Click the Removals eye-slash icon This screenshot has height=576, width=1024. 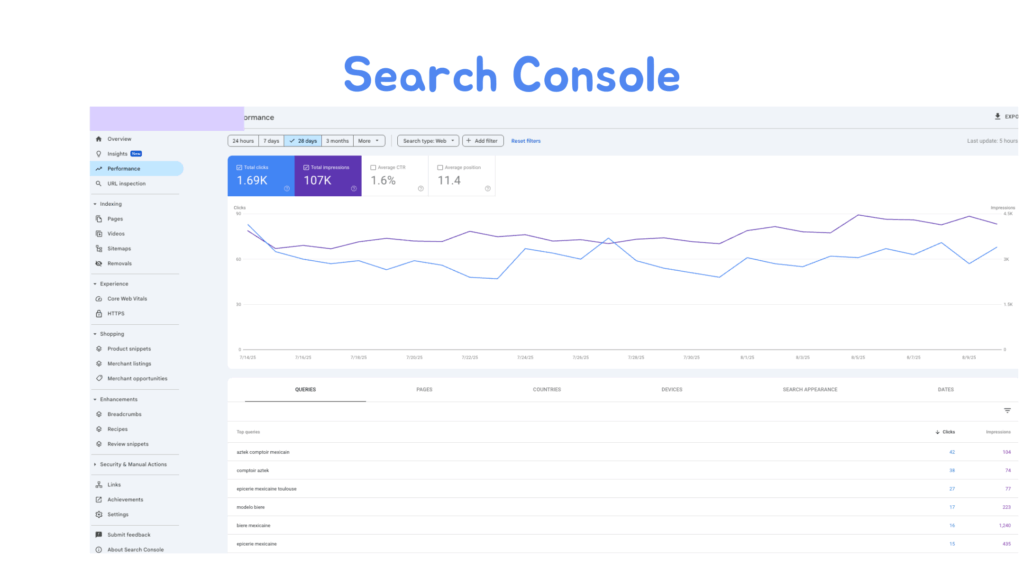pyautogui.click(x=99, y=264)
